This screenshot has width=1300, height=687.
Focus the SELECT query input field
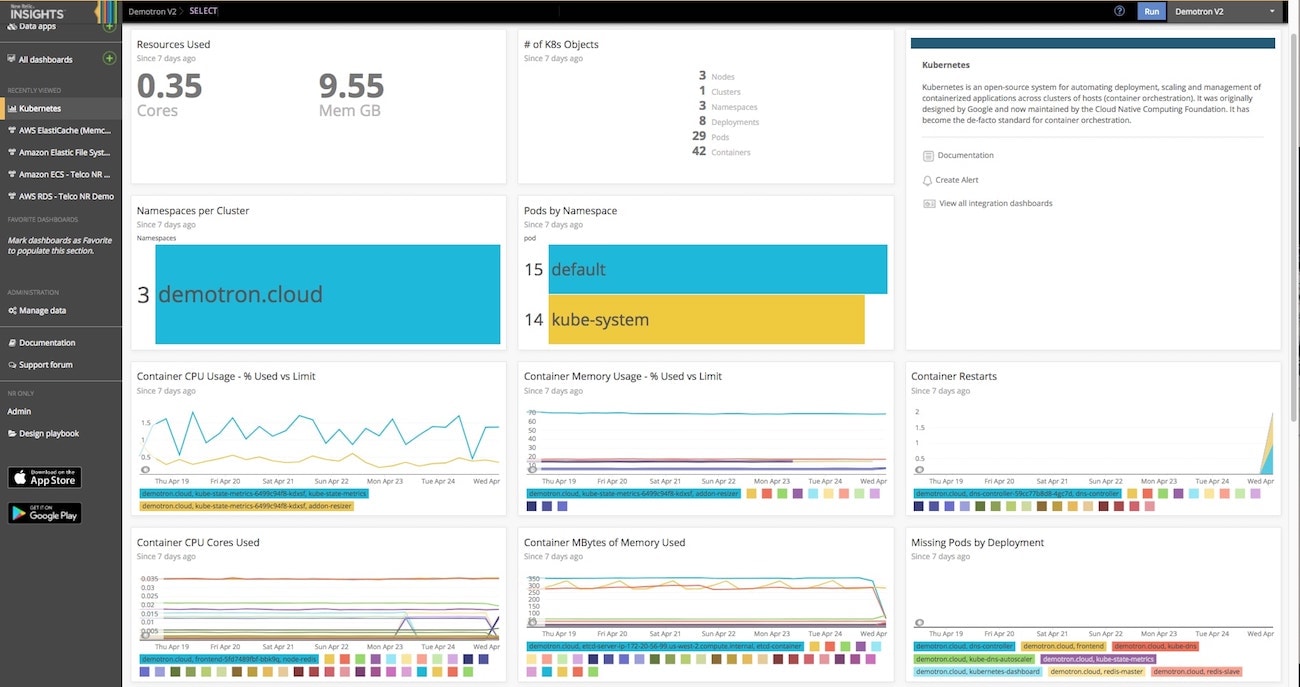[660, 11]
